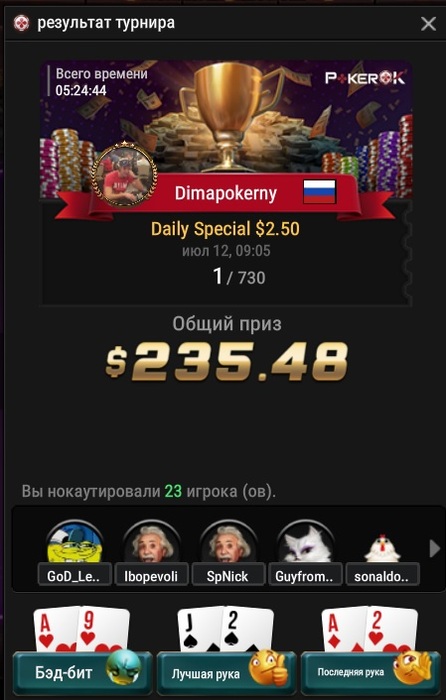Select SpNick's Einstein avatar
Image resolution: width=446 pixels, height=700 pixels.
pyautogui.click(x=228, y=542)
